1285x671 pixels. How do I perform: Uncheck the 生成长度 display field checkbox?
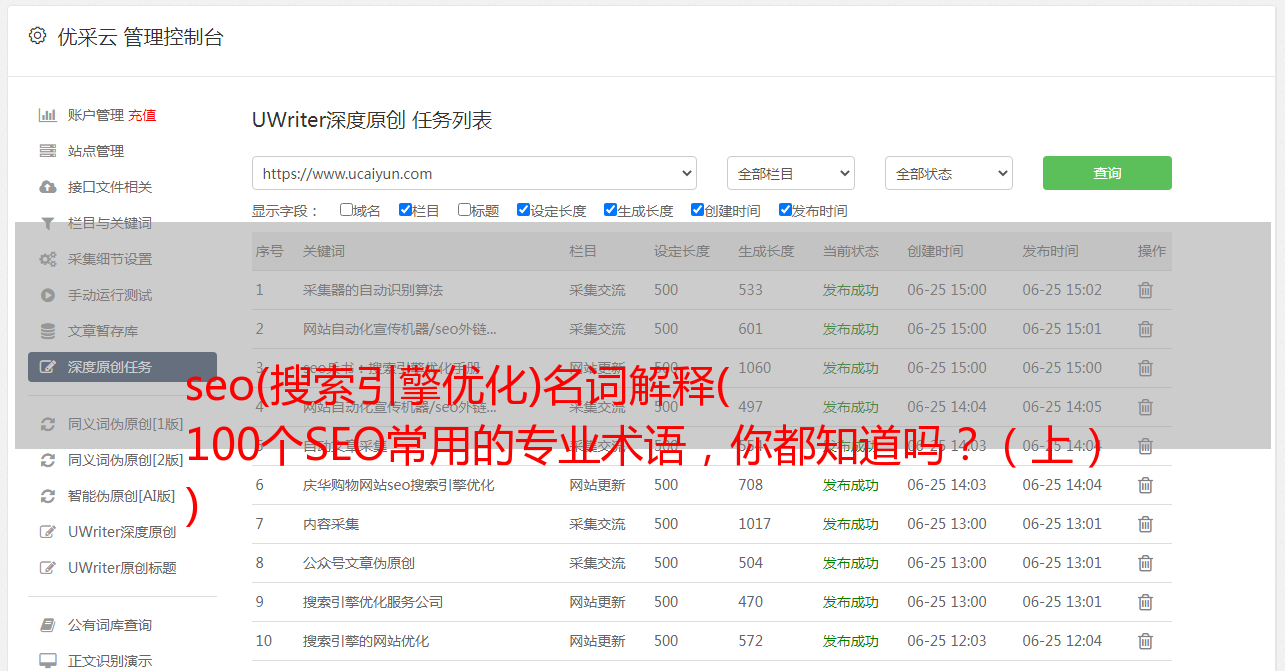pyautogui.click(x=610, y=210)
